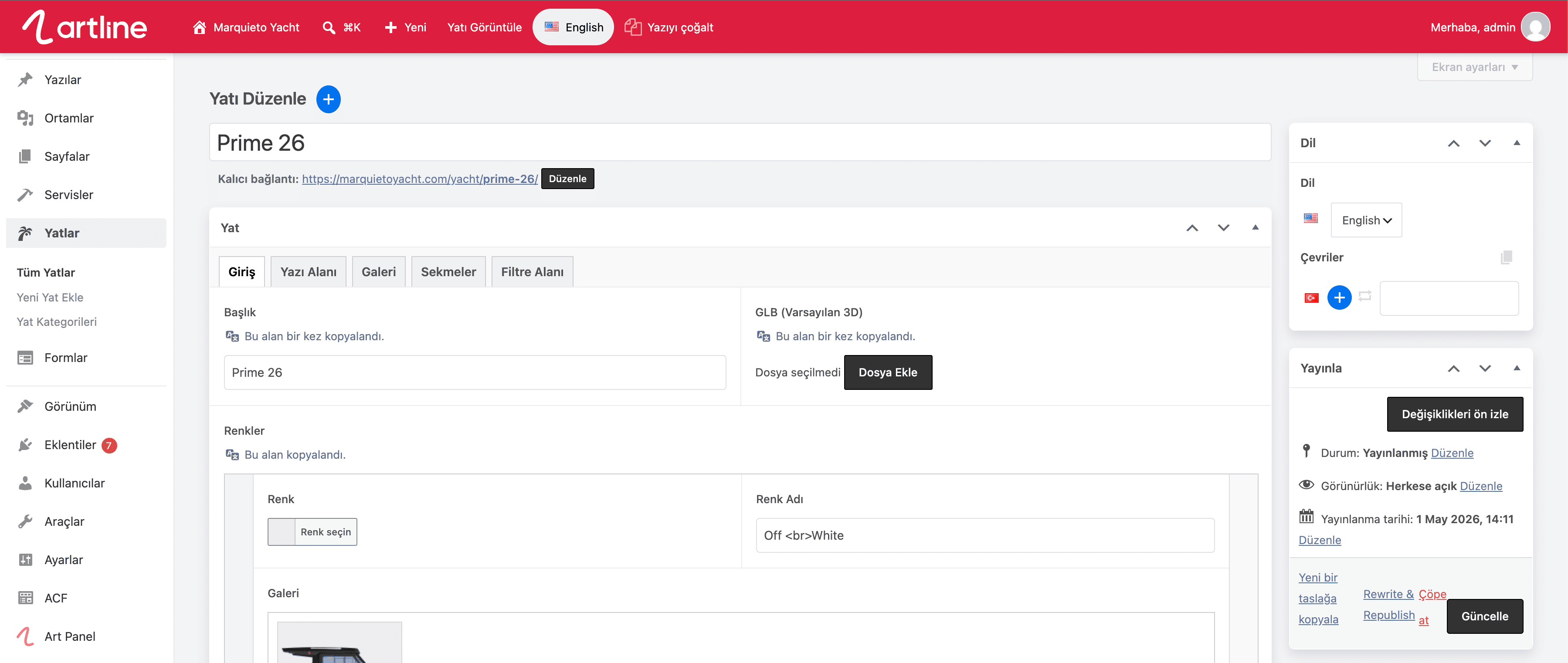The width and height of the screenshot is (1568, 663).
Task: Click Rewrite & Republish link
Action: [x=1389, y=605]
